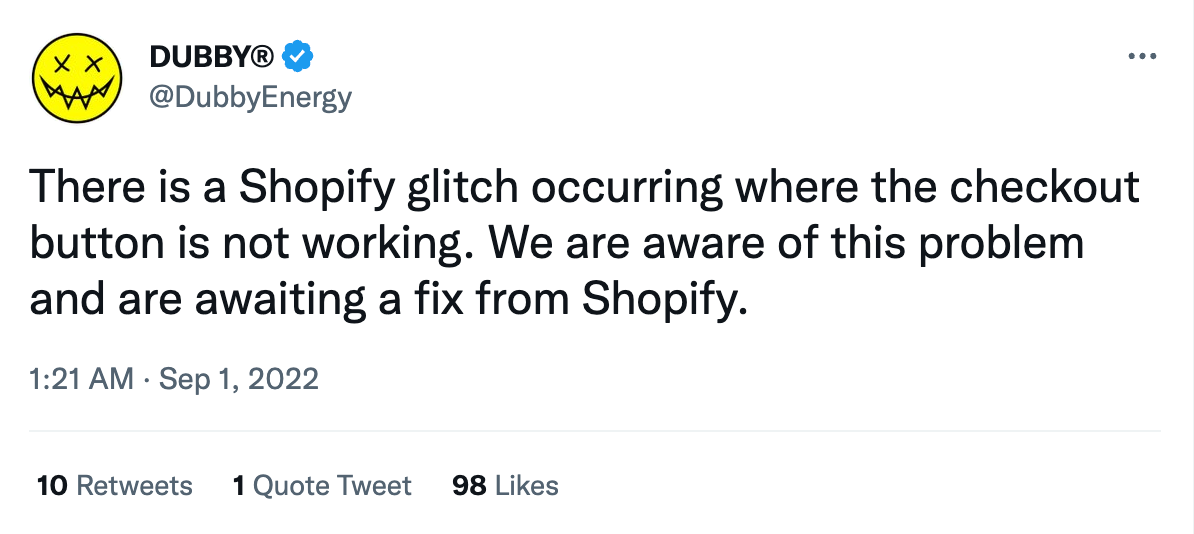Screen dimensions: 1194x534
Task: Open the yellow smiley DUBBY profile avatar
Action: pos(77,77)
